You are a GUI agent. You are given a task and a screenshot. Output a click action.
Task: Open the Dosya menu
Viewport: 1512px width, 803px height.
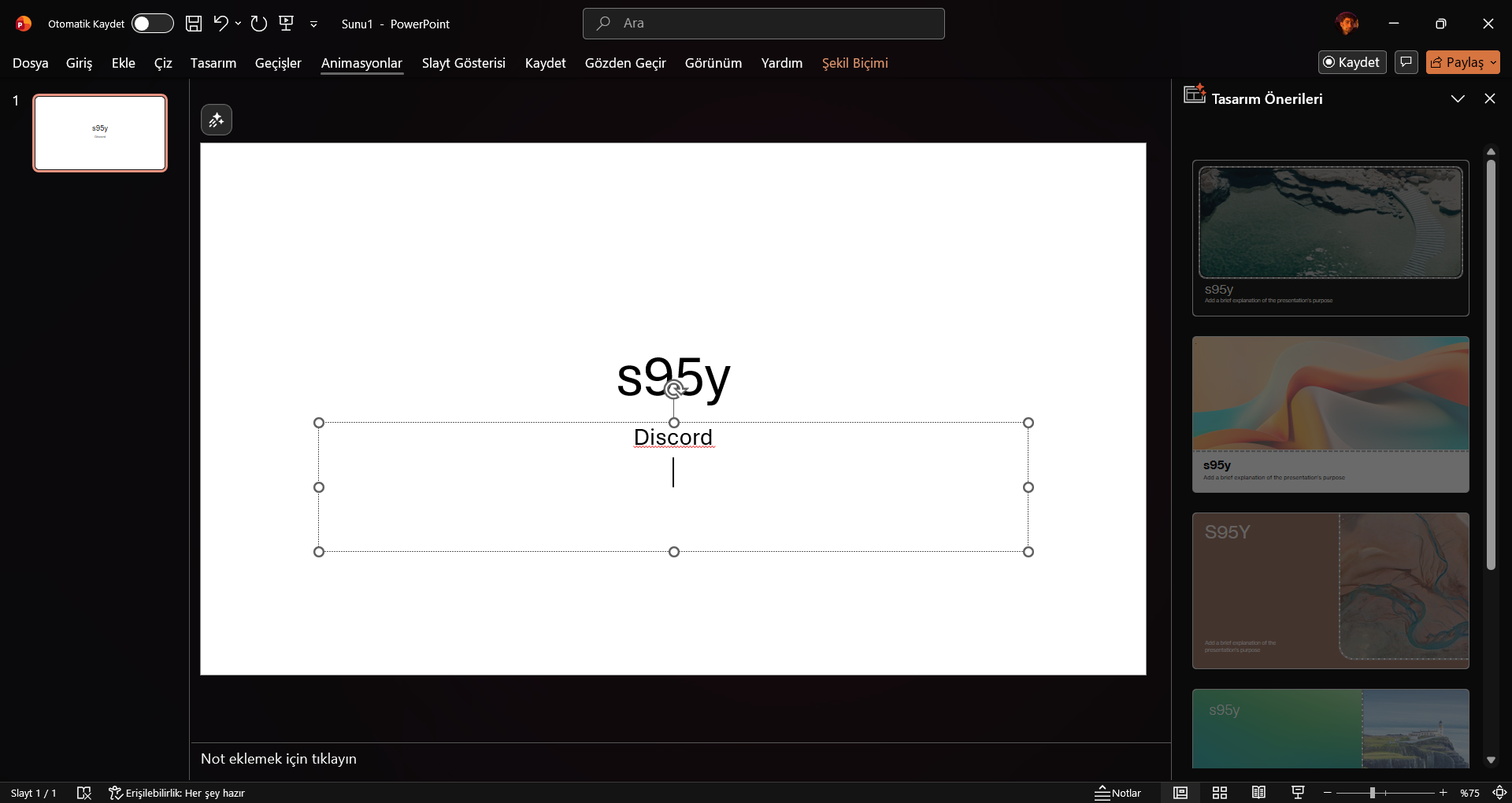point(31,63)
